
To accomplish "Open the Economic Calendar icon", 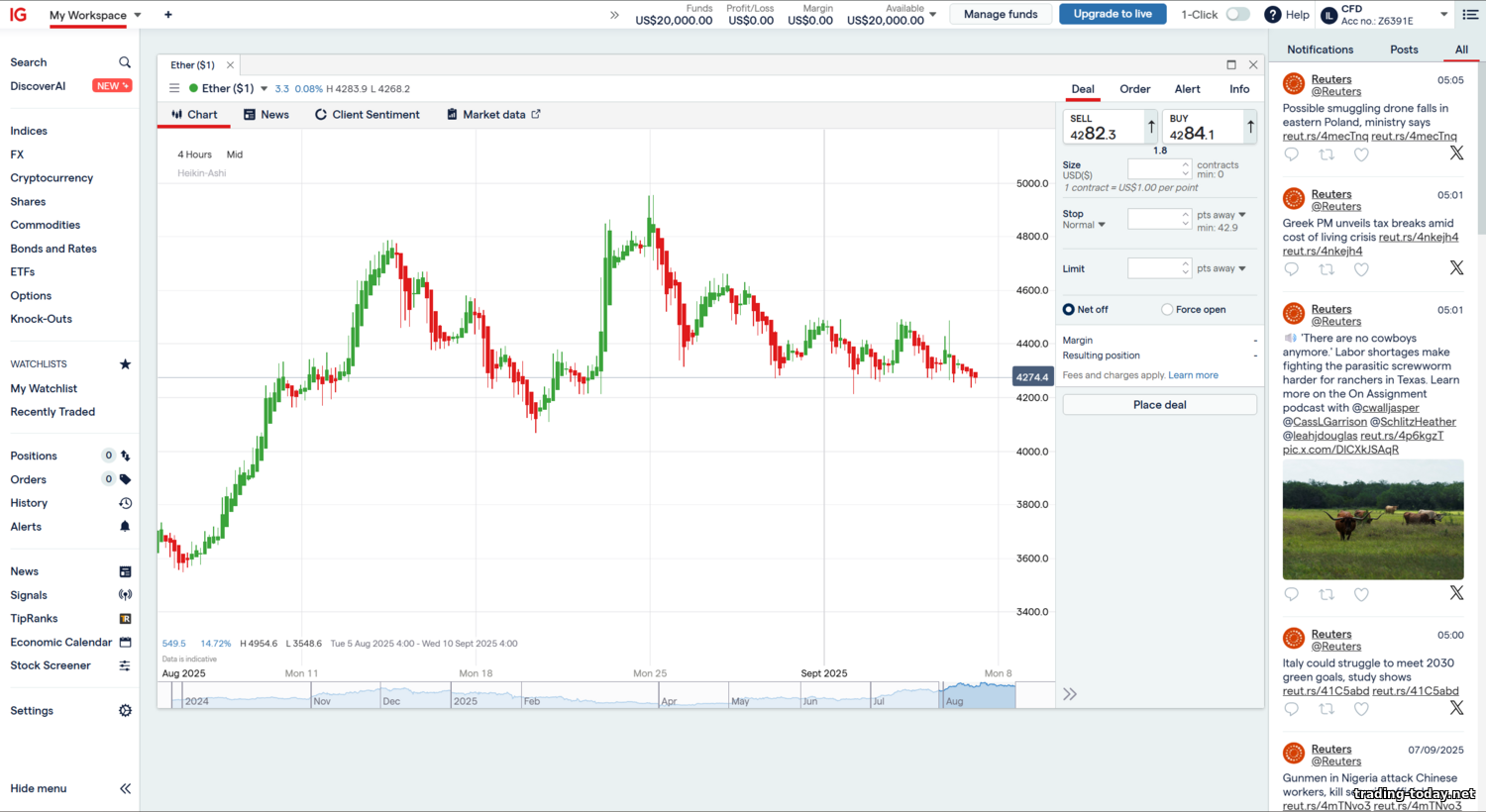I will pos(125,643).
